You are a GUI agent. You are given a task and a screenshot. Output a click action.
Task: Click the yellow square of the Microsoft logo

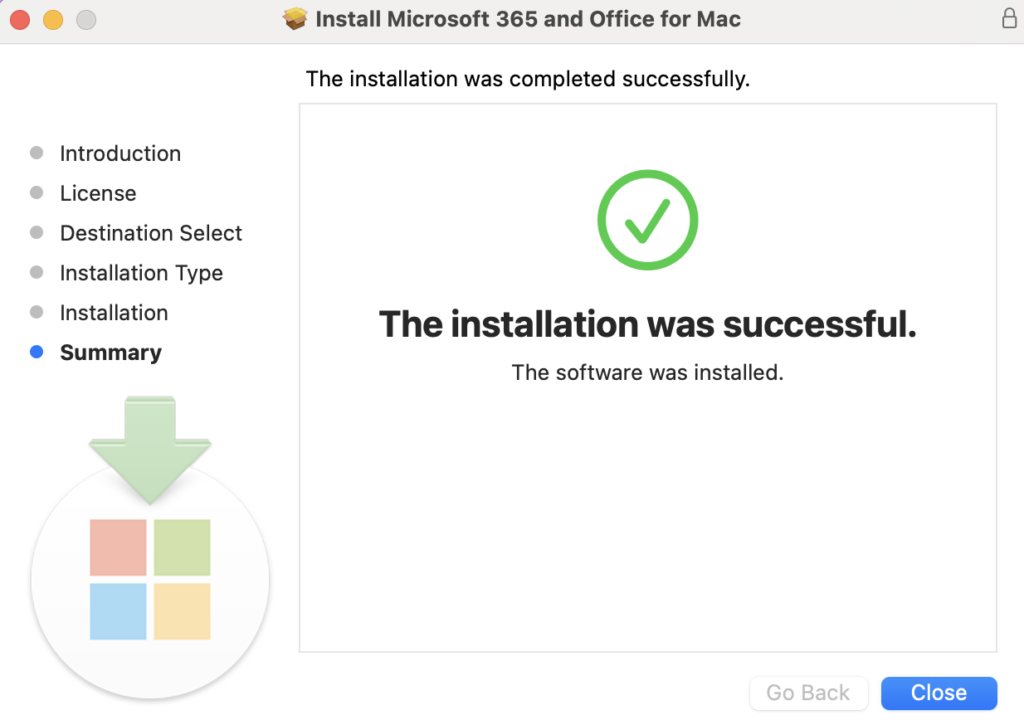[181, 612]
